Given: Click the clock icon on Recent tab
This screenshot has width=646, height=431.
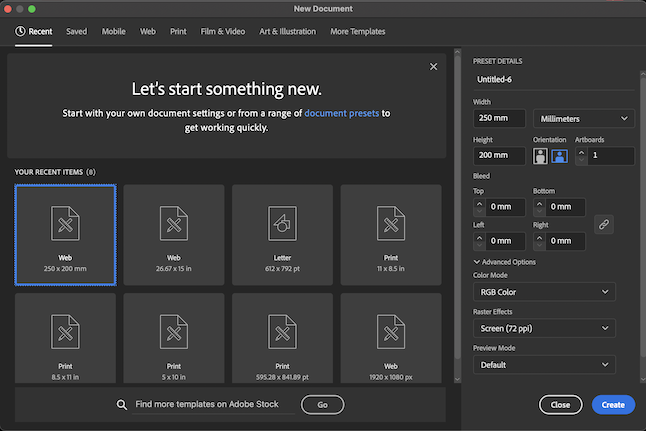Looking at the screenshot, I should 20,31.
